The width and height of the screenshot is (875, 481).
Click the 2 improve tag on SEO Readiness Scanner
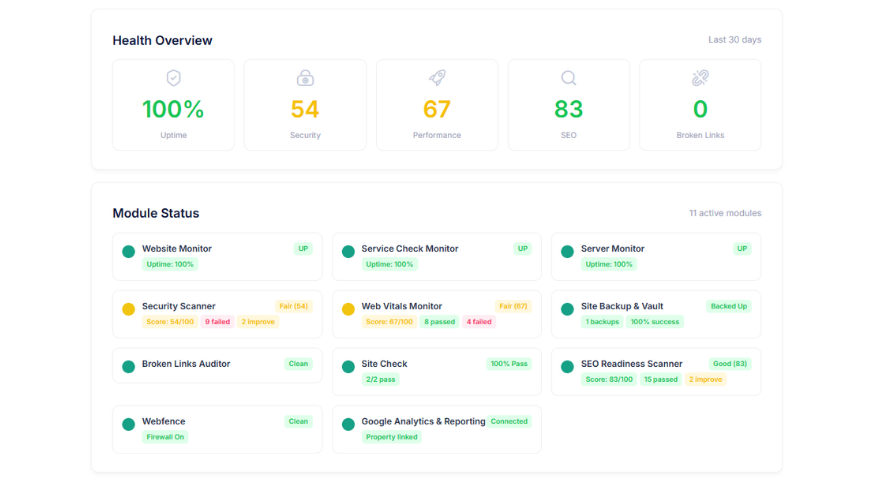coord(705,379)
